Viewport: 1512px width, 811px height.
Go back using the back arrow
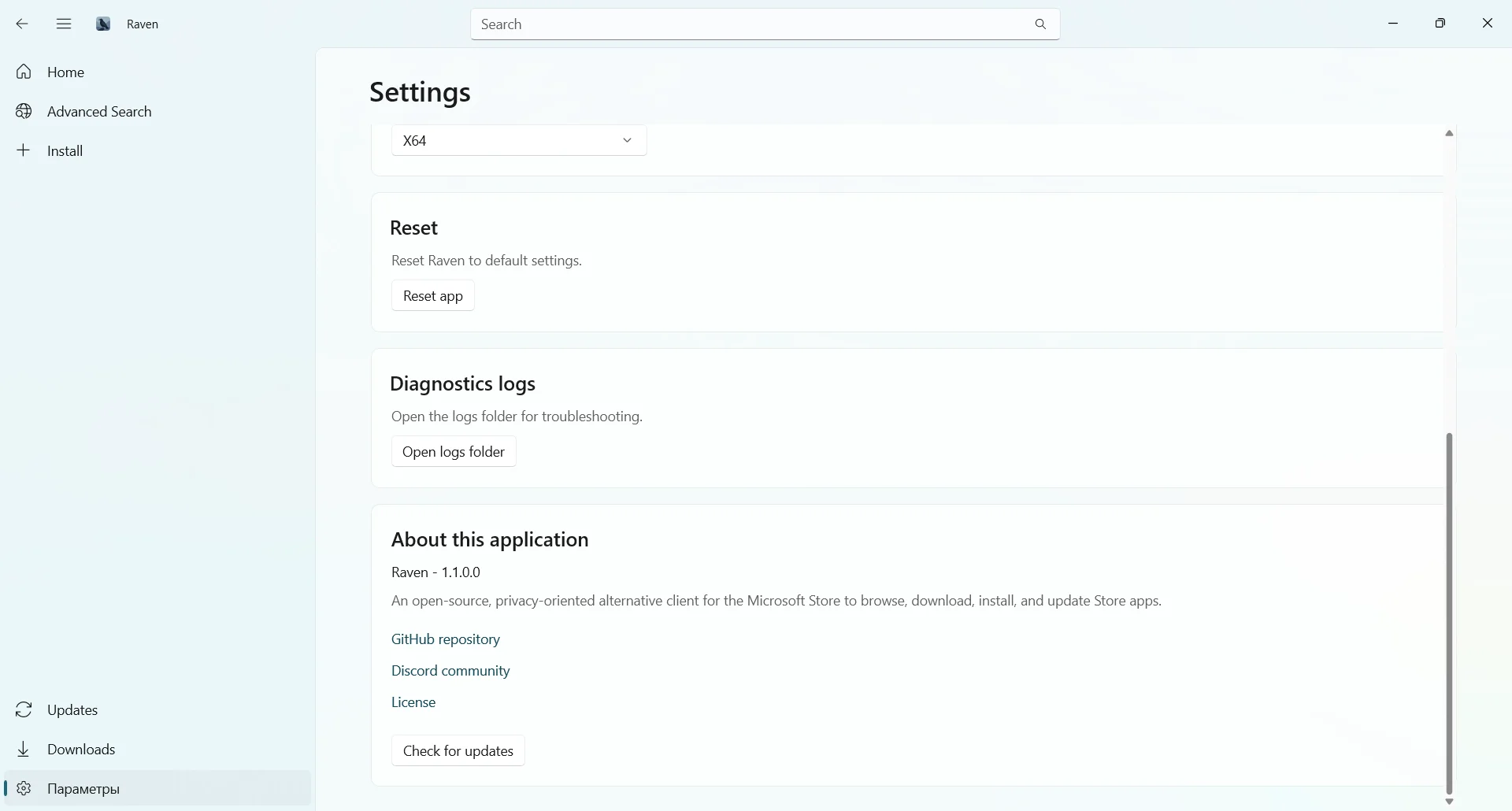(22, 24)
